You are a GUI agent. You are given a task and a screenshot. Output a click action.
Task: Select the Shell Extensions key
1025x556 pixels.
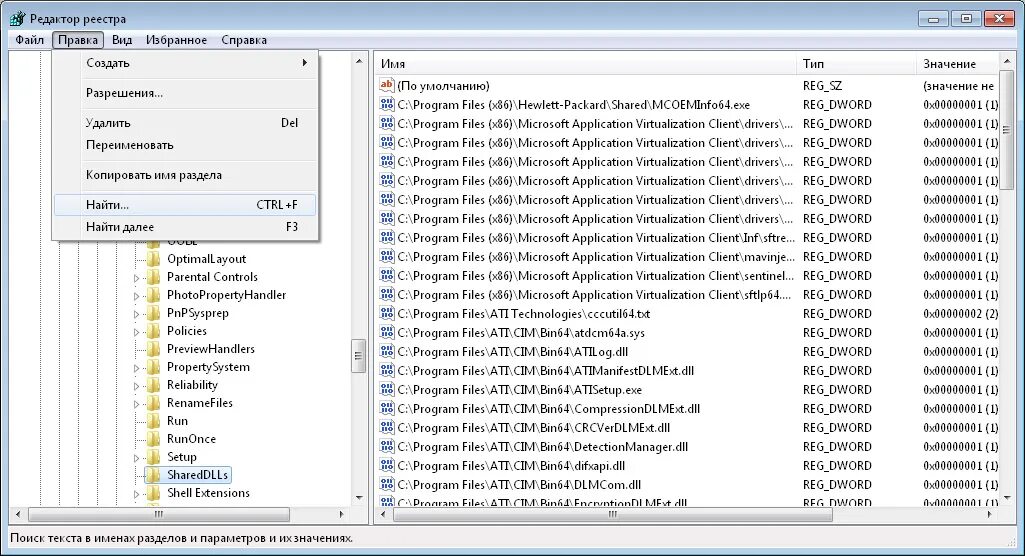tap(208, 493)
